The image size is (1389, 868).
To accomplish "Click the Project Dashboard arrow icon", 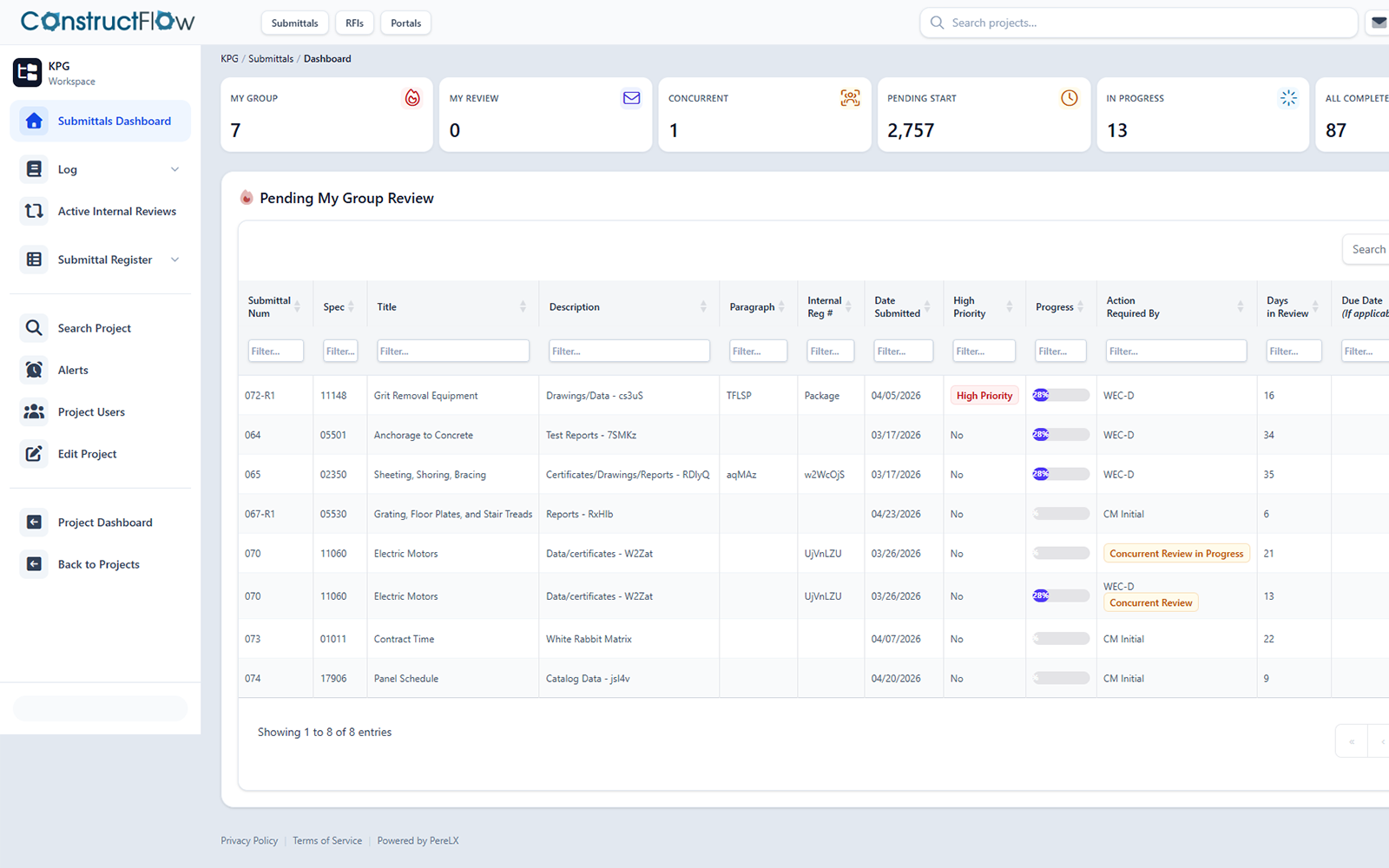I will click(34, 523).
